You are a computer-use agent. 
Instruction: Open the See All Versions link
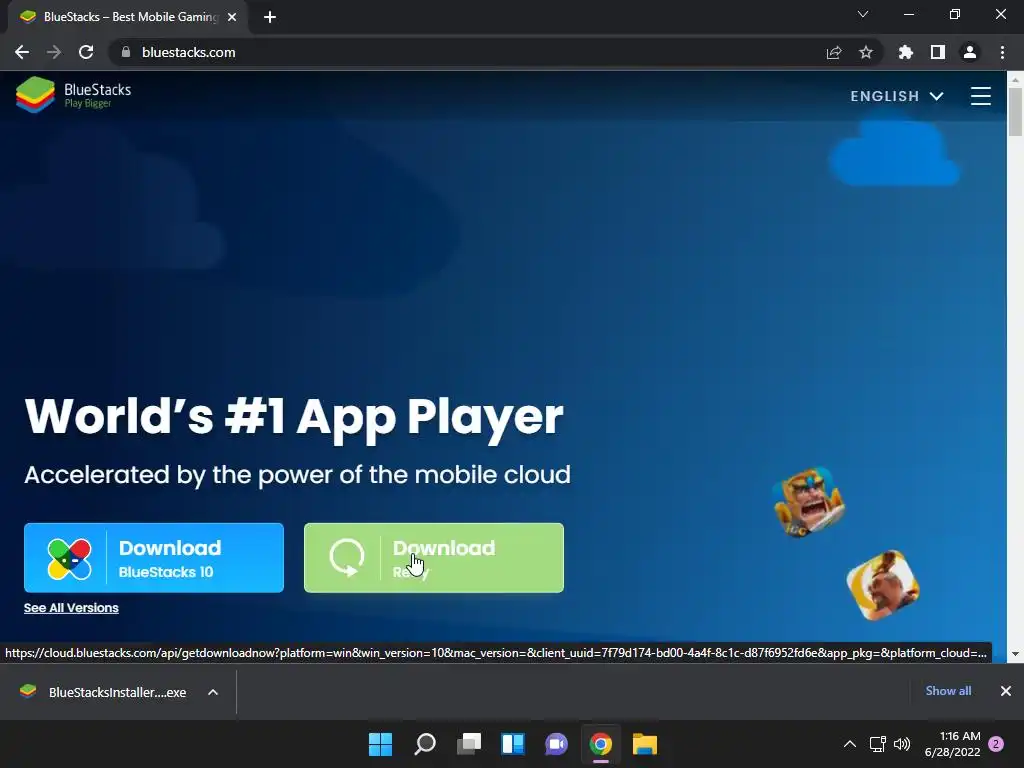pos(71,608)
